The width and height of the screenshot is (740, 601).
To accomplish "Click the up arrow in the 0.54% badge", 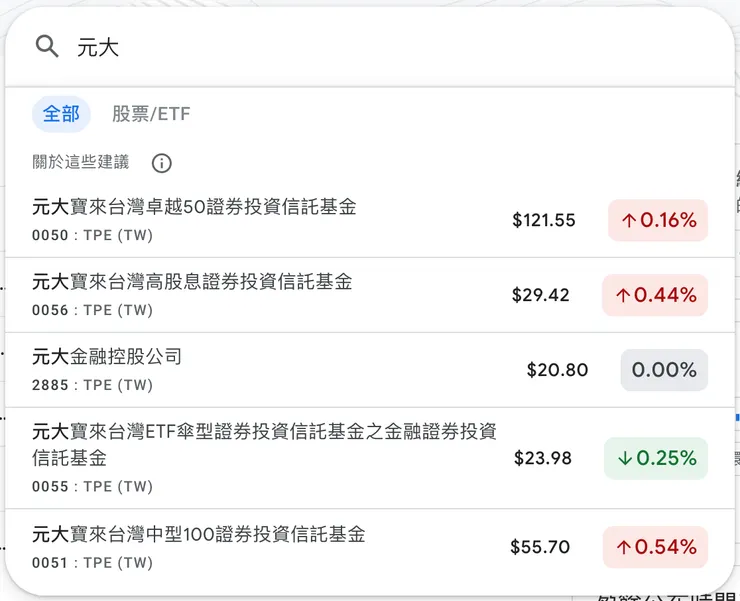I will coord(624,548).
